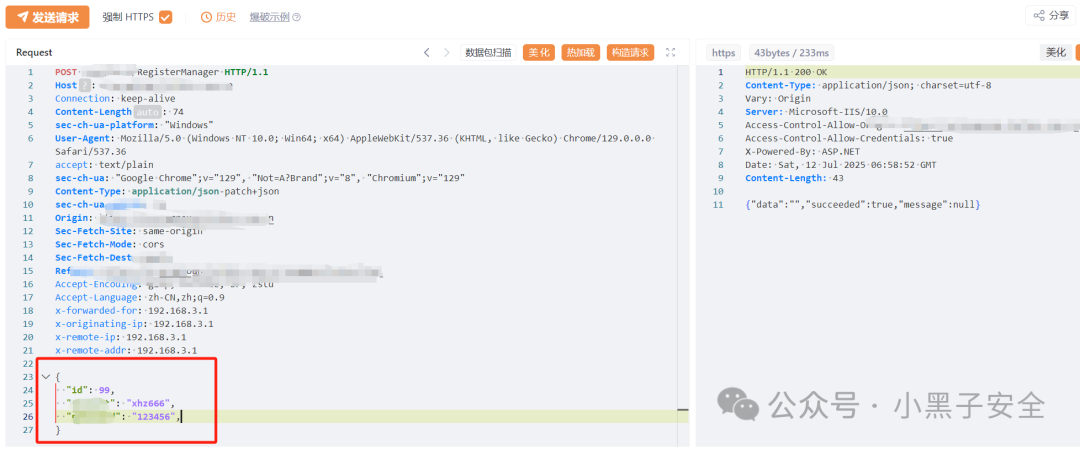The image size is (1080, 449).
Task: Go to next request with right arrow
Action: tap(446, 52)
